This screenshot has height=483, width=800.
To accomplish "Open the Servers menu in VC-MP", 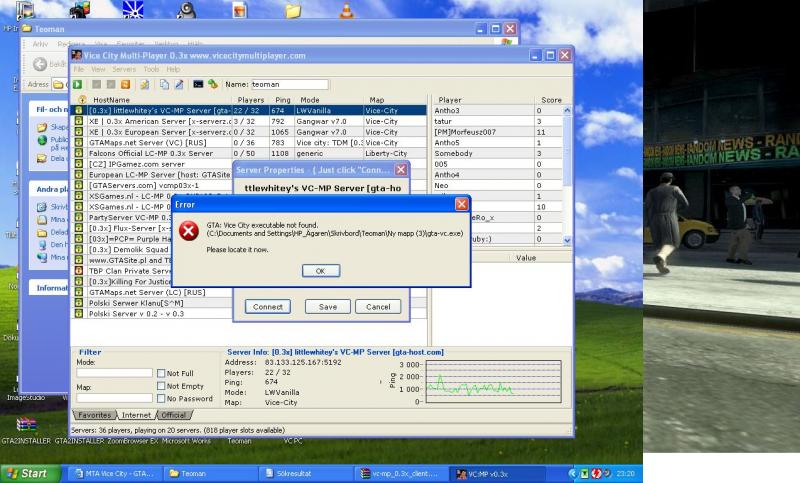I will (124, 69).
